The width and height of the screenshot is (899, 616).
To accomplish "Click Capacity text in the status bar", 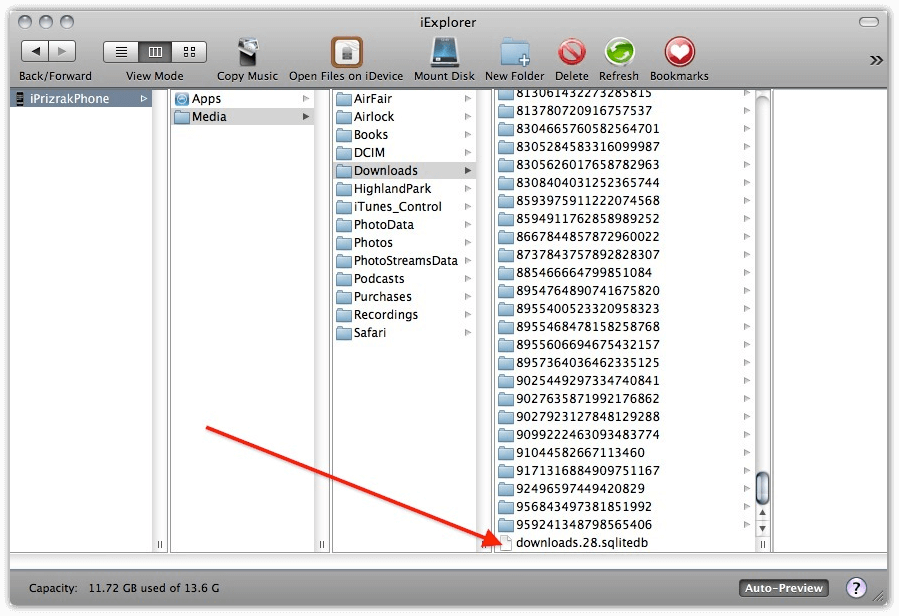I will (124, 588).
